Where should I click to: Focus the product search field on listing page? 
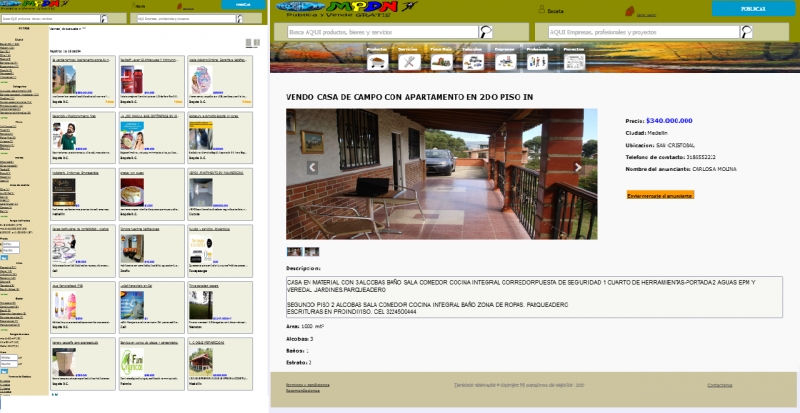(x=51, y=18)
